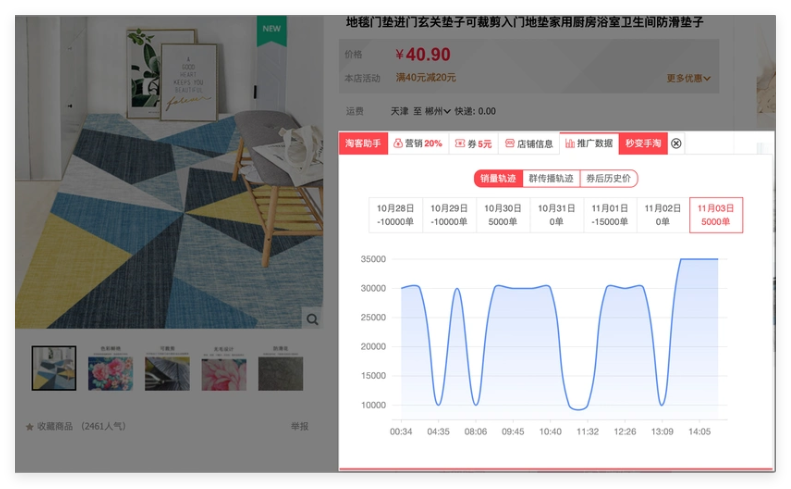Click 收藏商品 (2461人气) link

[x=81, y=426]
